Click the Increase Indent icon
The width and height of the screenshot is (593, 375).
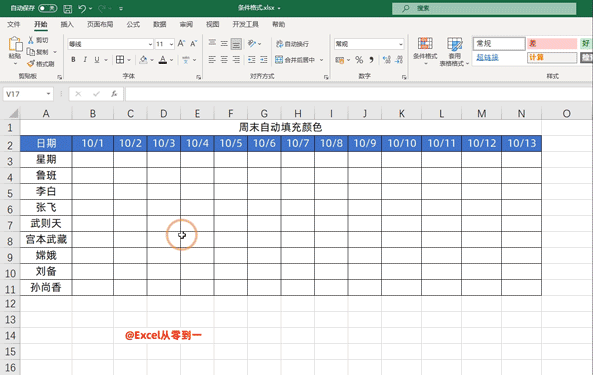(264, 59)
